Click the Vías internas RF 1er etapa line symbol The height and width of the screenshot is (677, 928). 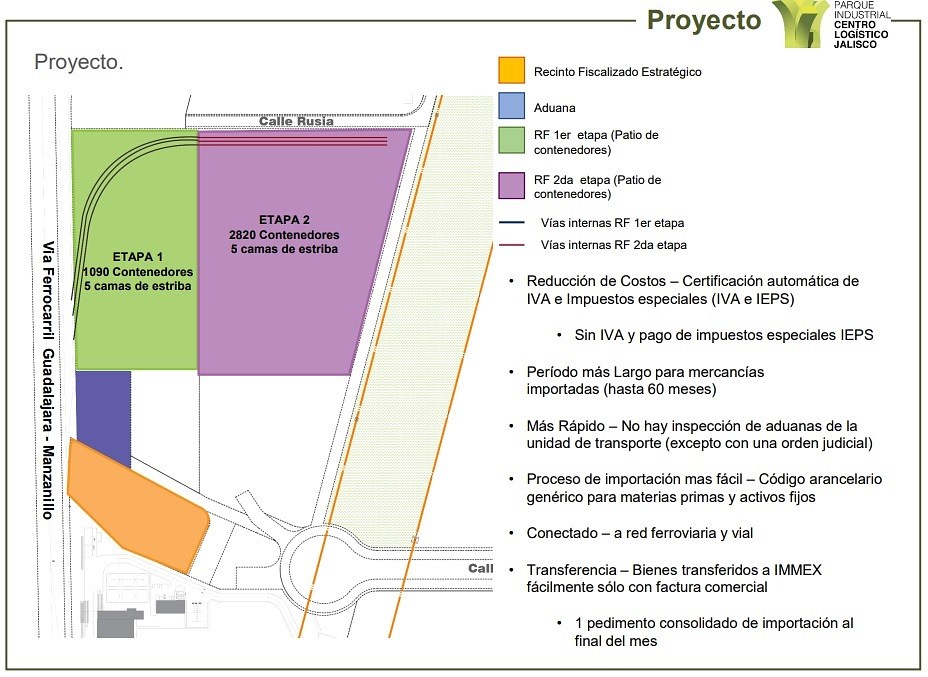pyautogui.click(x=511, y=223)
